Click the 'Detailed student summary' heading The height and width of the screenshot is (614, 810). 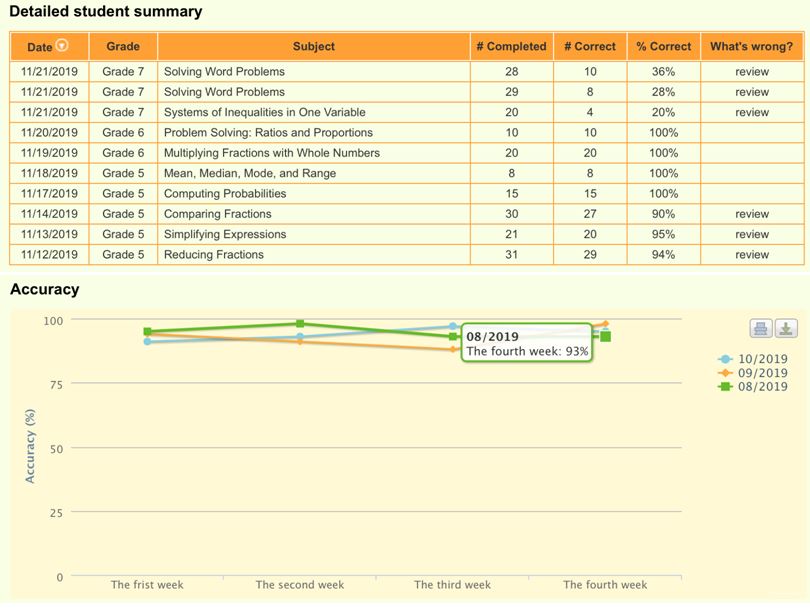coord(106,11)
